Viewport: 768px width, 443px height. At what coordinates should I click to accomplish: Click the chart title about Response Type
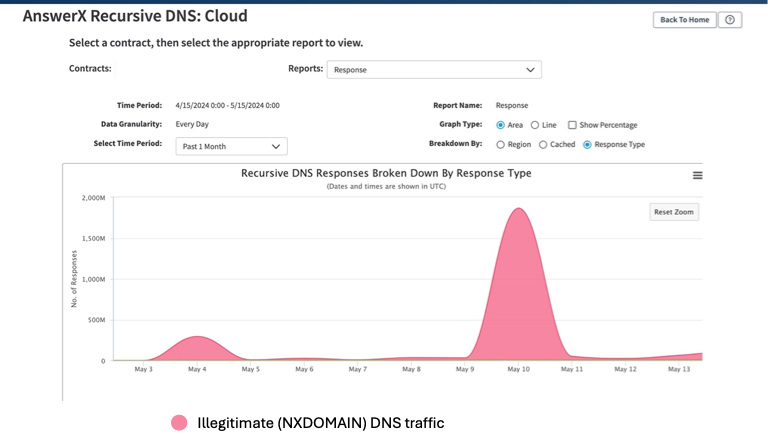tap(386, 173)
